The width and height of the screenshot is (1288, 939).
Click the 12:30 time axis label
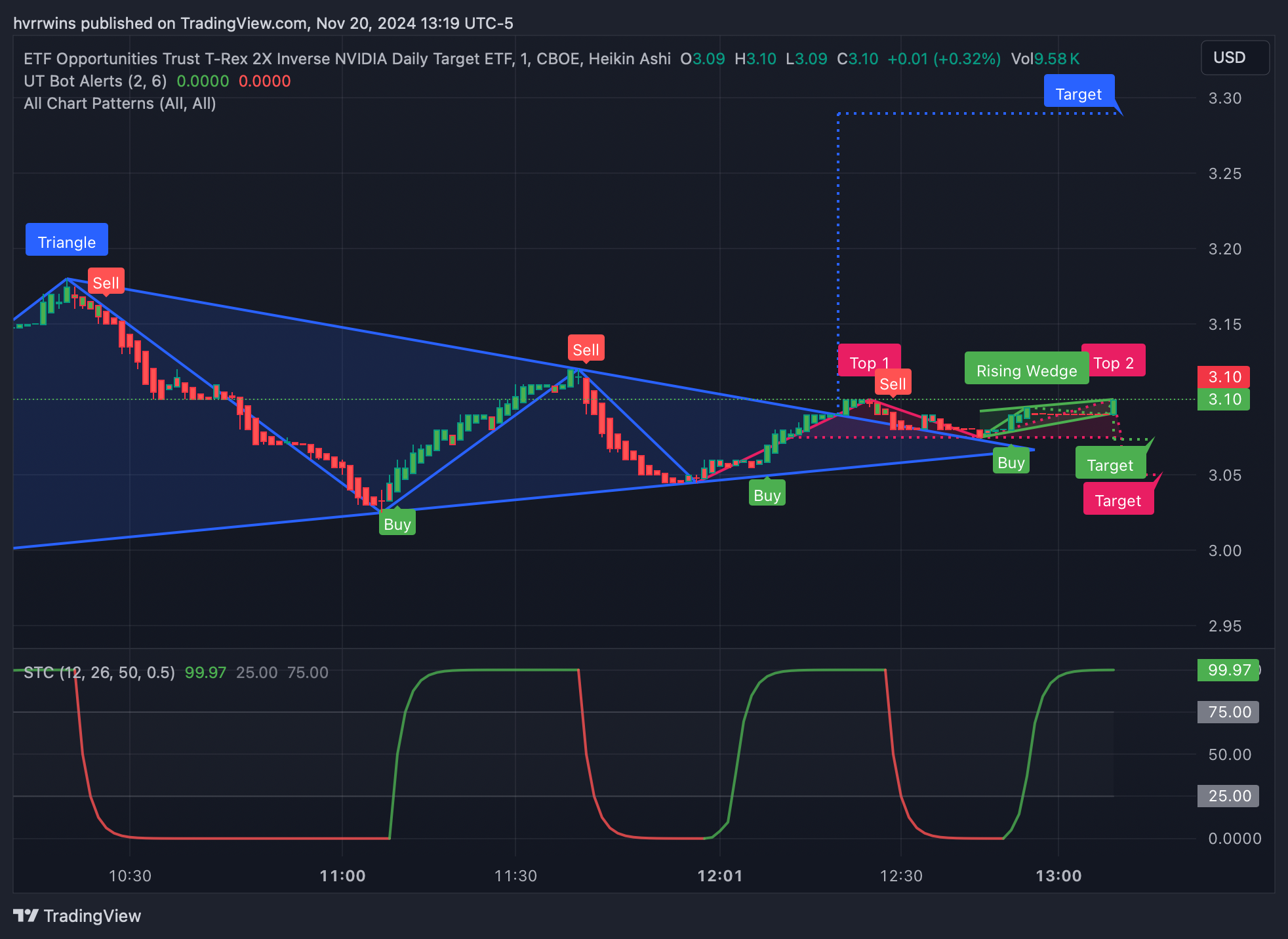click(x=901, y=876)
